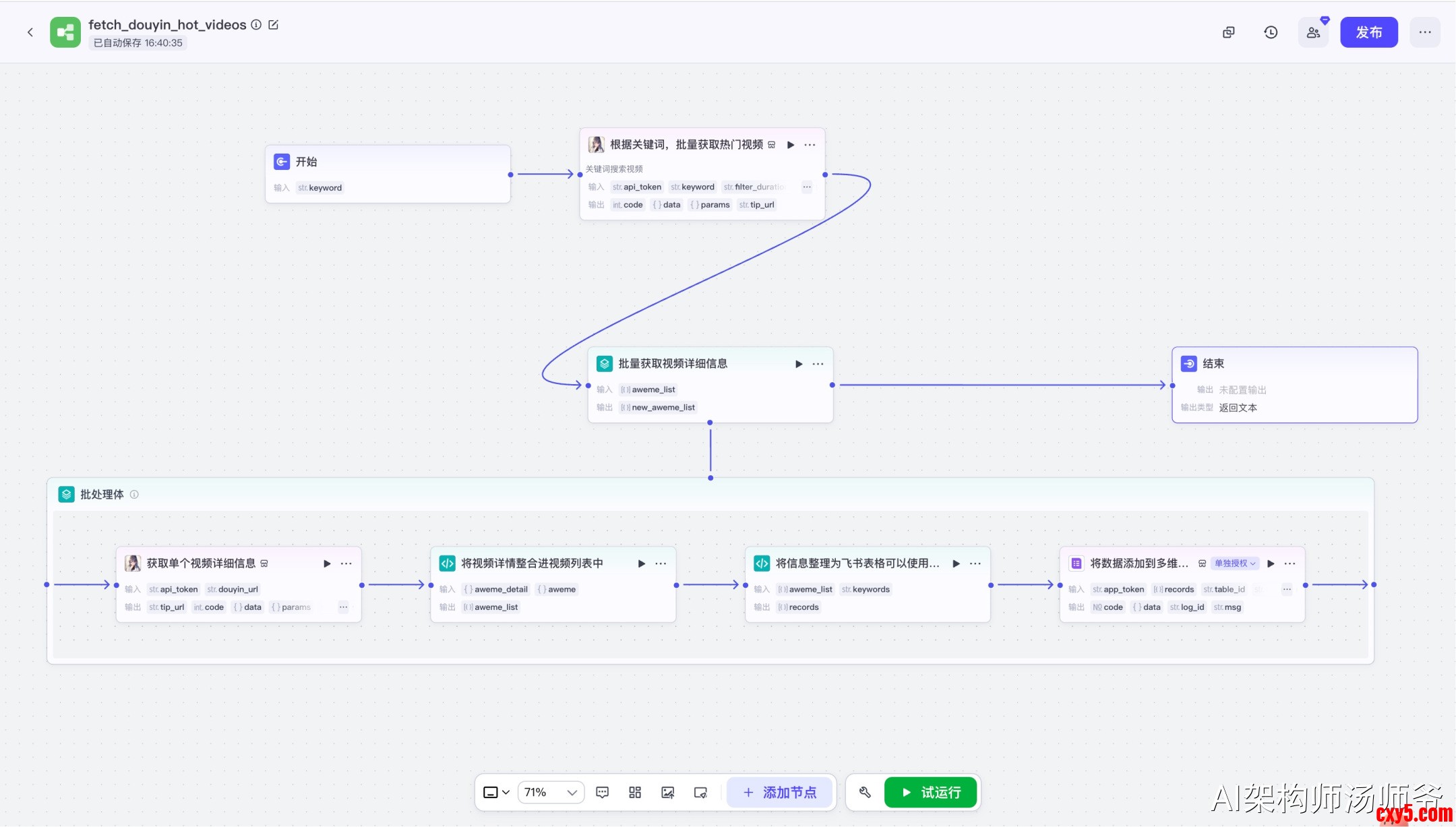This screenshot has height=827, width=1456.
Task: Open the zoom level 71% dropdown
Action: pos(551,793)
